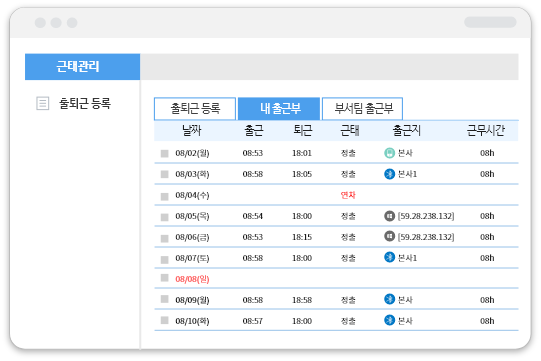
Task: Click the [59.28.238.132] address in 08/06 row
Action: pos(426,237)
